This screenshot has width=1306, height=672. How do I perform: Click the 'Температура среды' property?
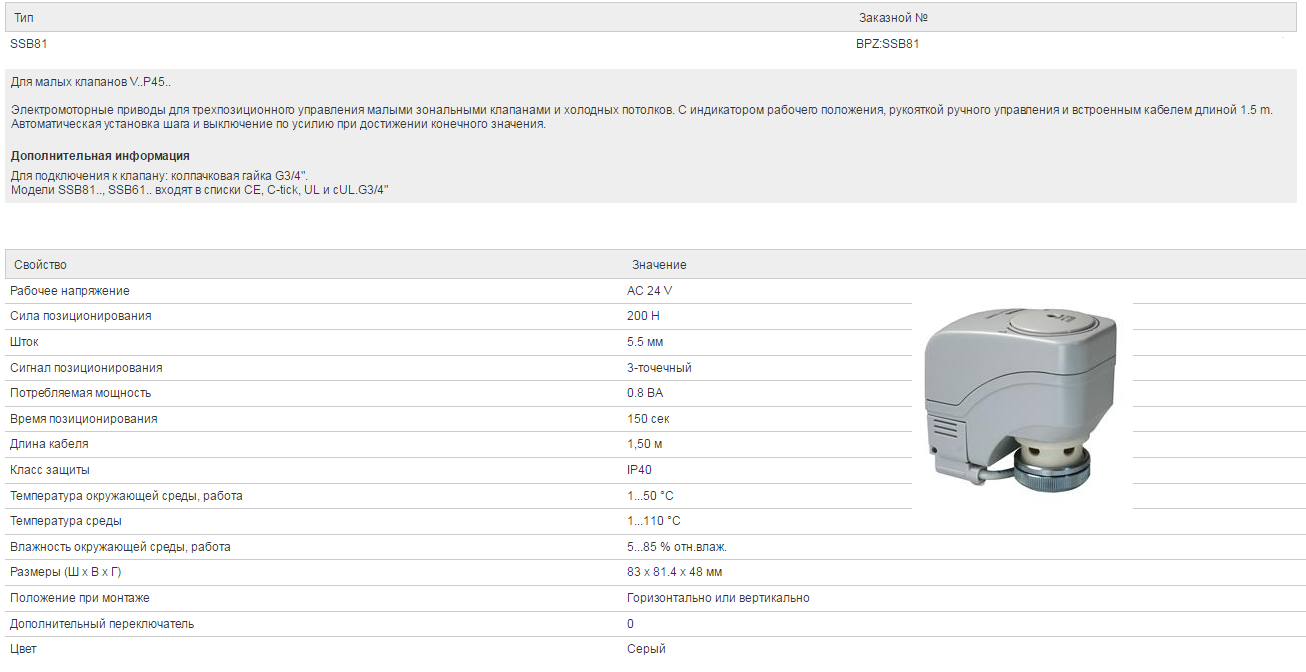(66, 521)
